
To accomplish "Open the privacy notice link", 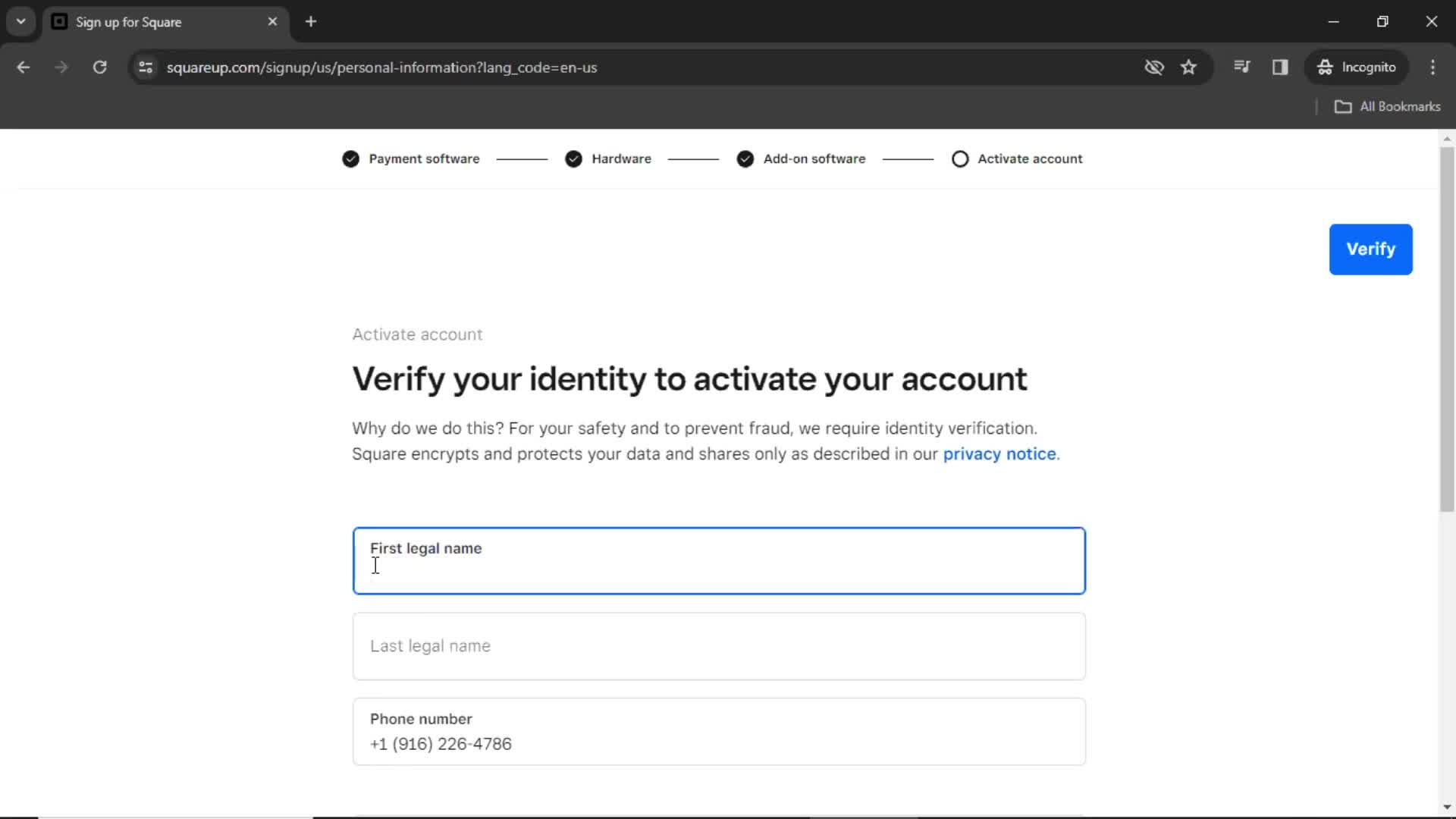I will (x=999, y=453).
